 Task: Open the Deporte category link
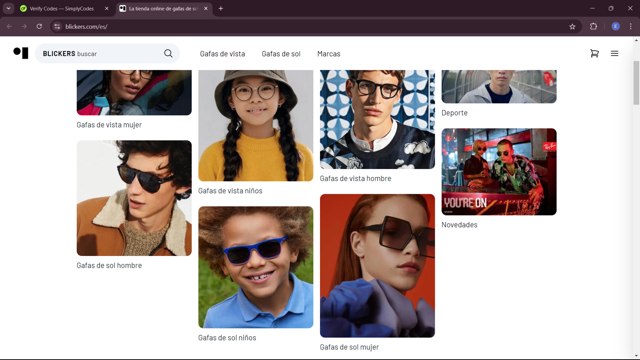(454, 113)
